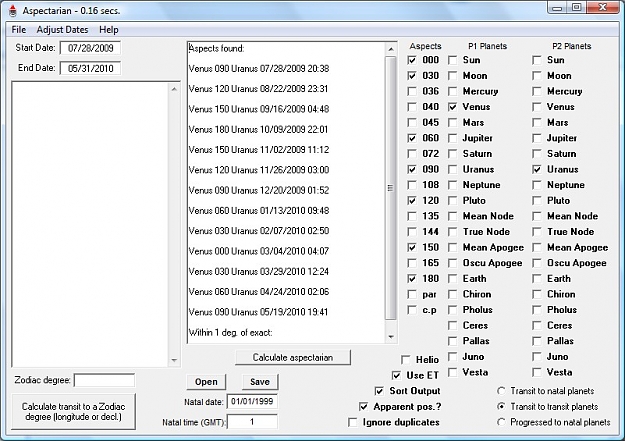Toggle the Use ET checkbox
The image size is (625, 441).
[396, 375]
